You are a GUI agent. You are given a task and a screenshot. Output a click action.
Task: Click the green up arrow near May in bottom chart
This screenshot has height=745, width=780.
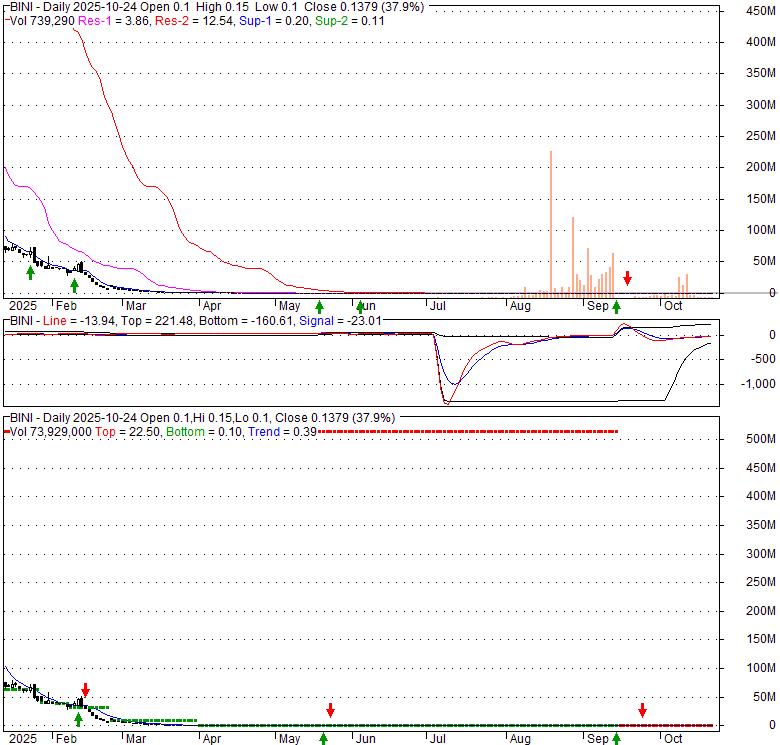coord(323,738)
